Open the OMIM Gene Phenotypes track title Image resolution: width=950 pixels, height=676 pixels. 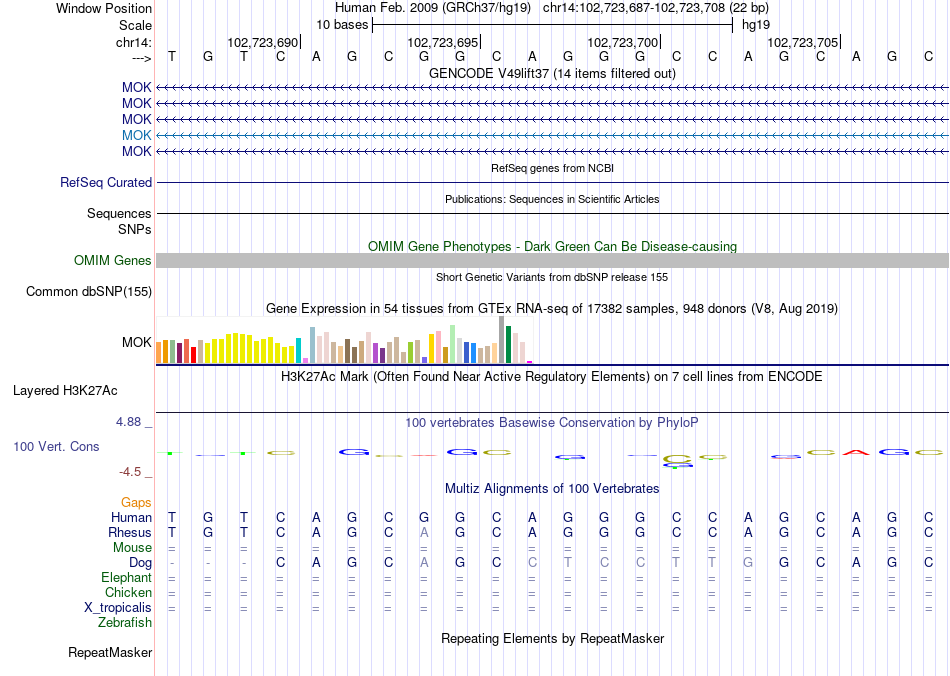pyautogui.click(x=552, y=247)
